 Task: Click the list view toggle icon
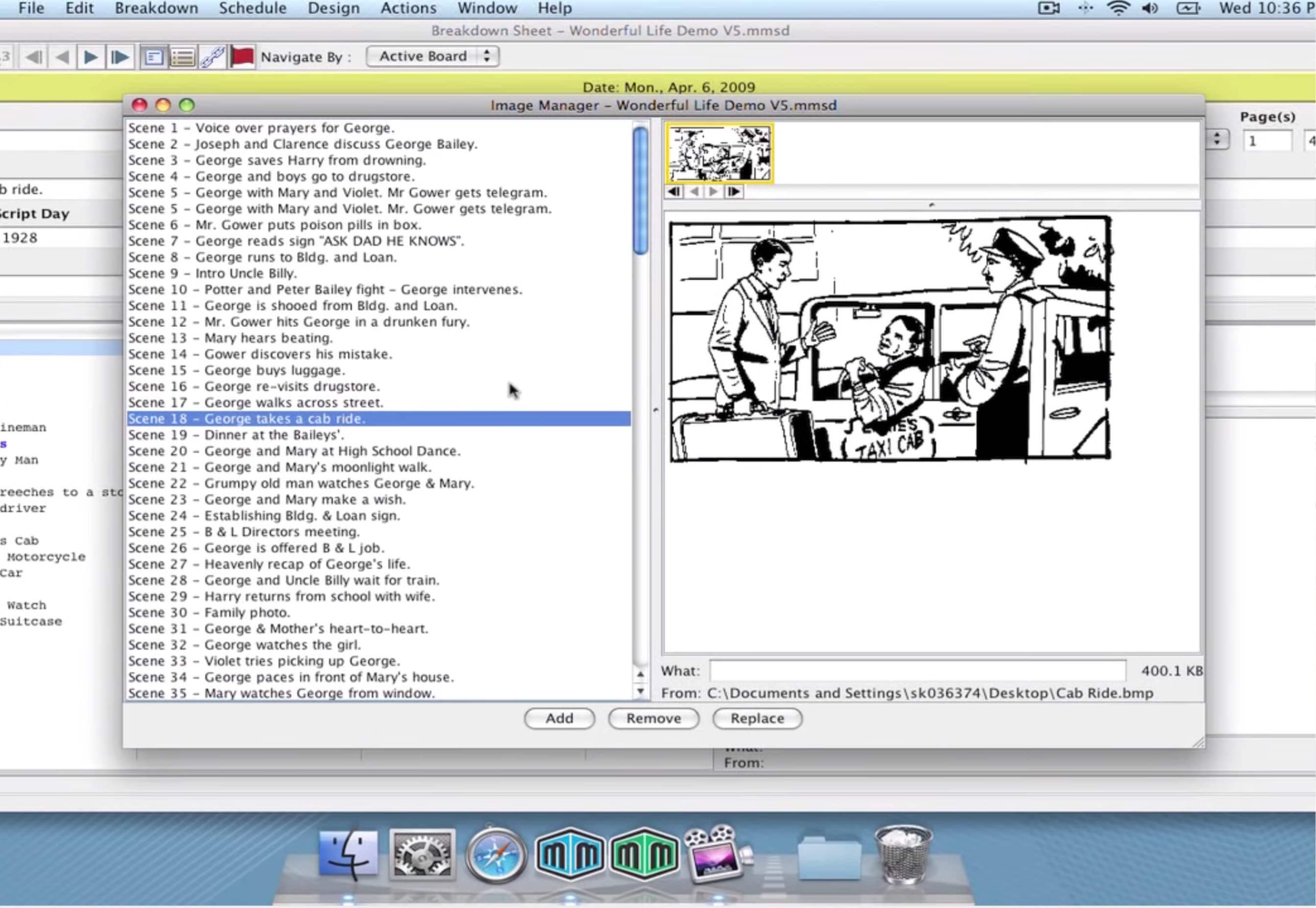pyautogui.click(x=182, y=56)
